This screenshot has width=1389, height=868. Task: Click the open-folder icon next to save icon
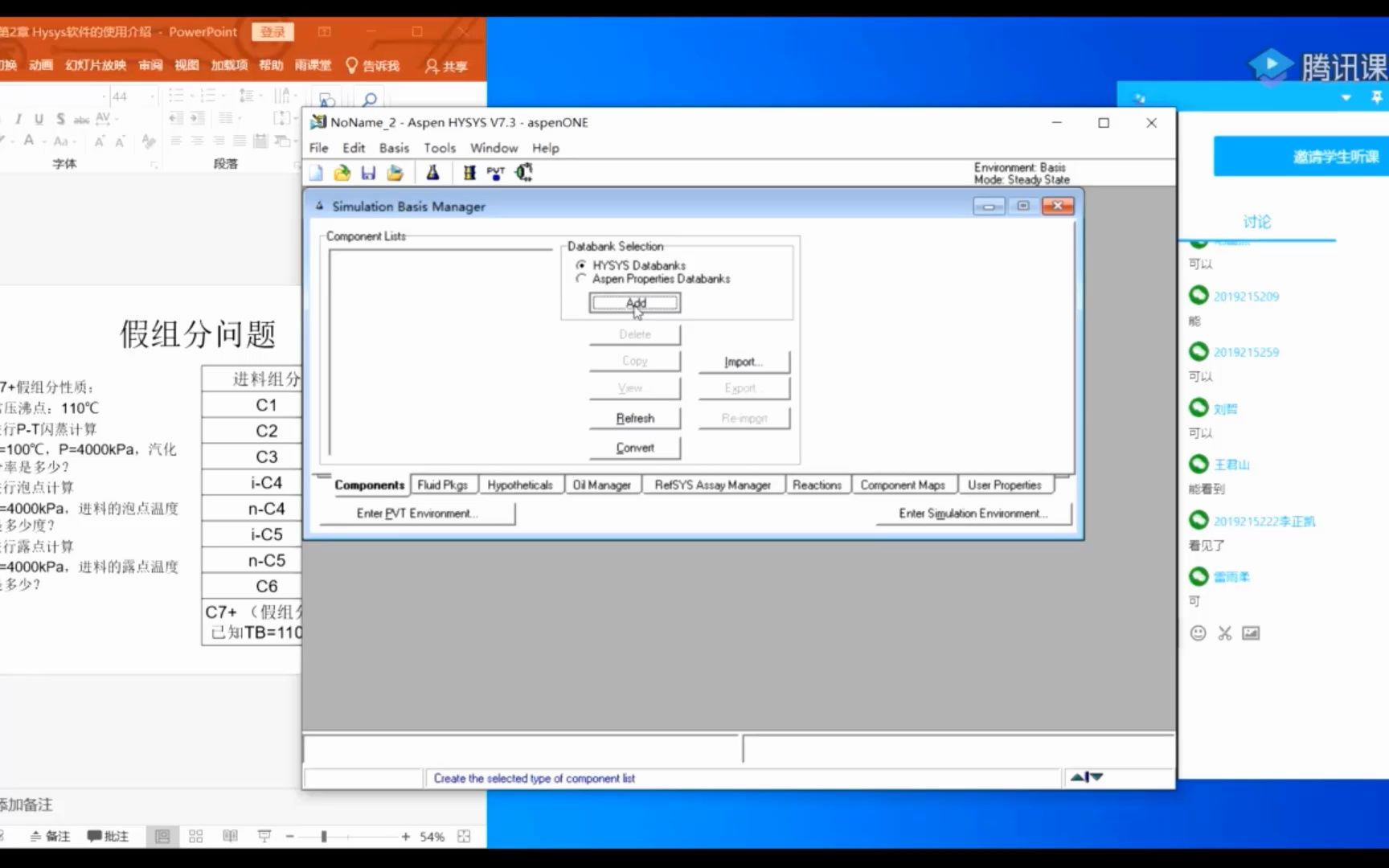pos(395,172)
